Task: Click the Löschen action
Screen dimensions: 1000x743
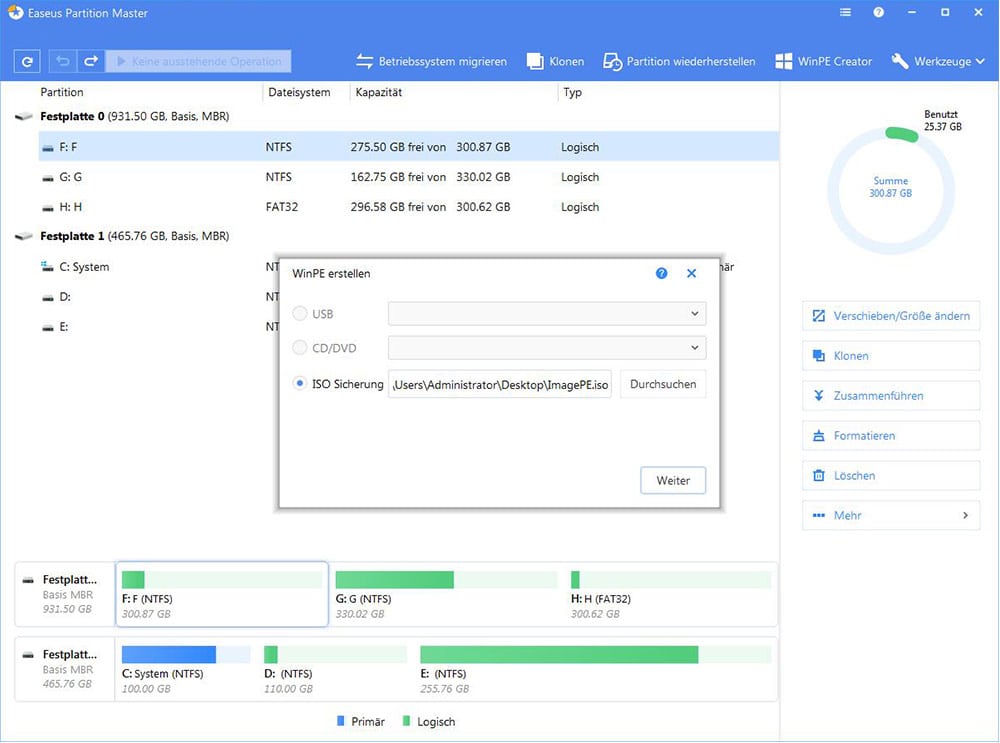Action: click(x=890, y=476)
